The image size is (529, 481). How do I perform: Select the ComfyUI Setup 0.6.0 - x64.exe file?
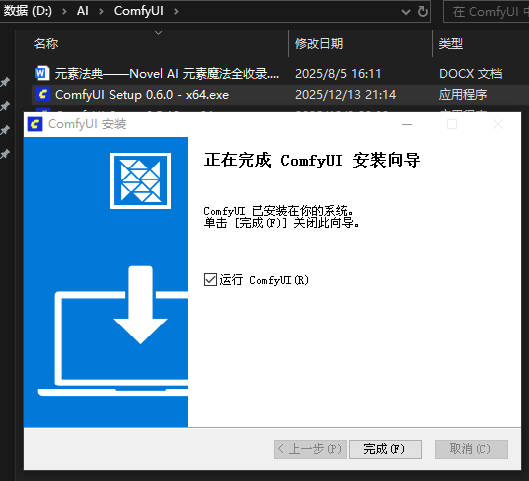click(x=142, y=95)
